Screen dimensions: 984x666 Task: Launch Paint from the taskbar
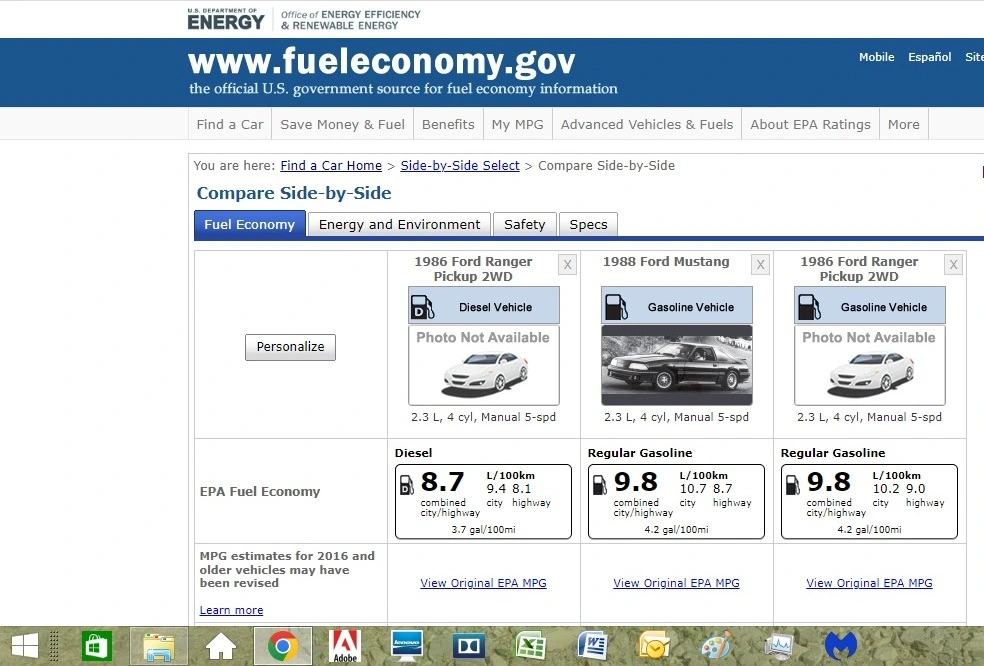716,646
